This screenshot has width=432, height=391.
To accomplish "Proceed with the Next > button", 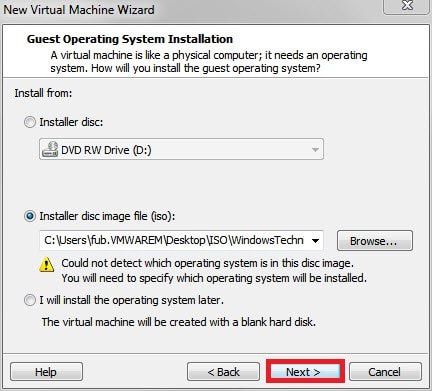I will click(305, 372).
